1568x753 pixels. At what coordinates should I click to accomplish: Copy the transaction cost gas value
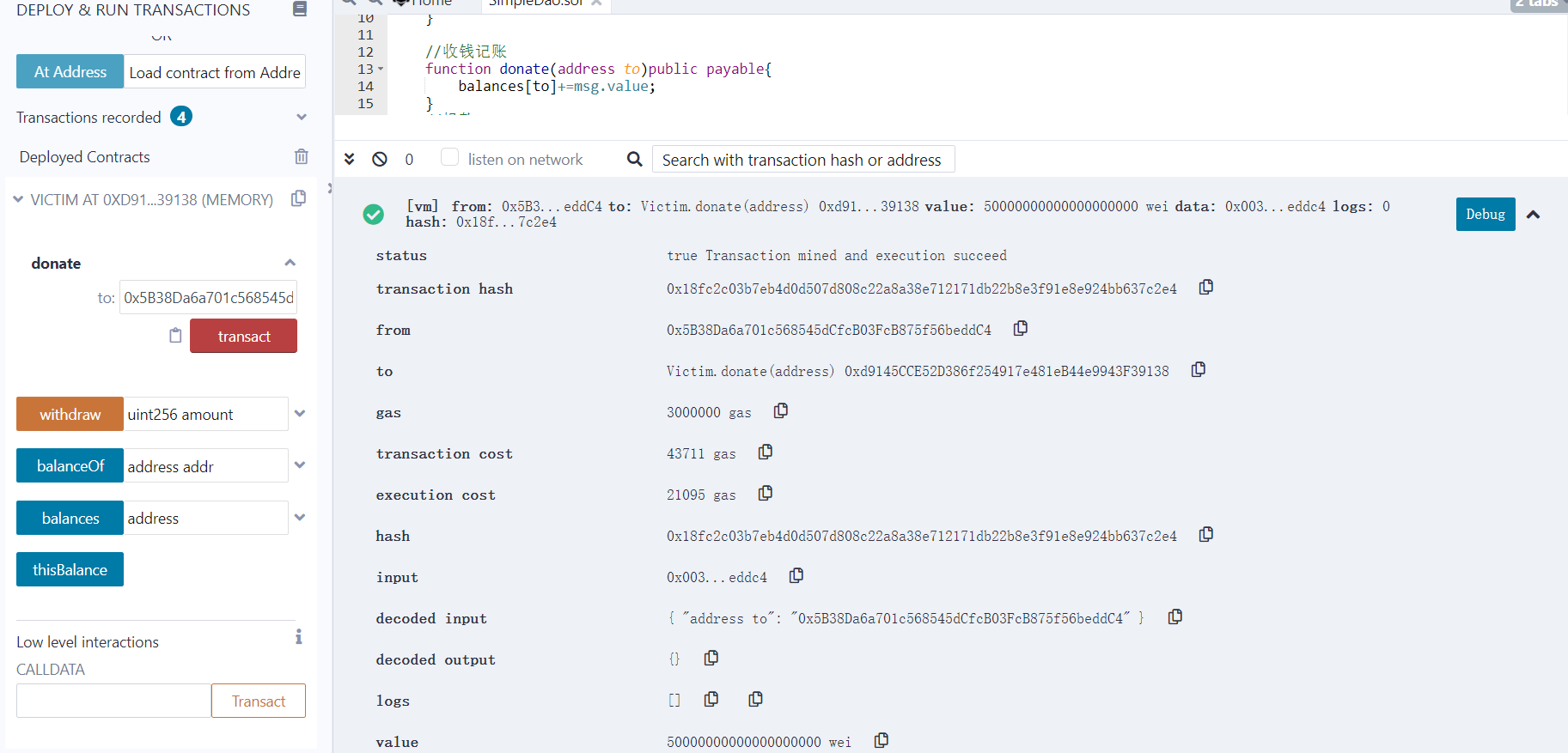(765, 452)
